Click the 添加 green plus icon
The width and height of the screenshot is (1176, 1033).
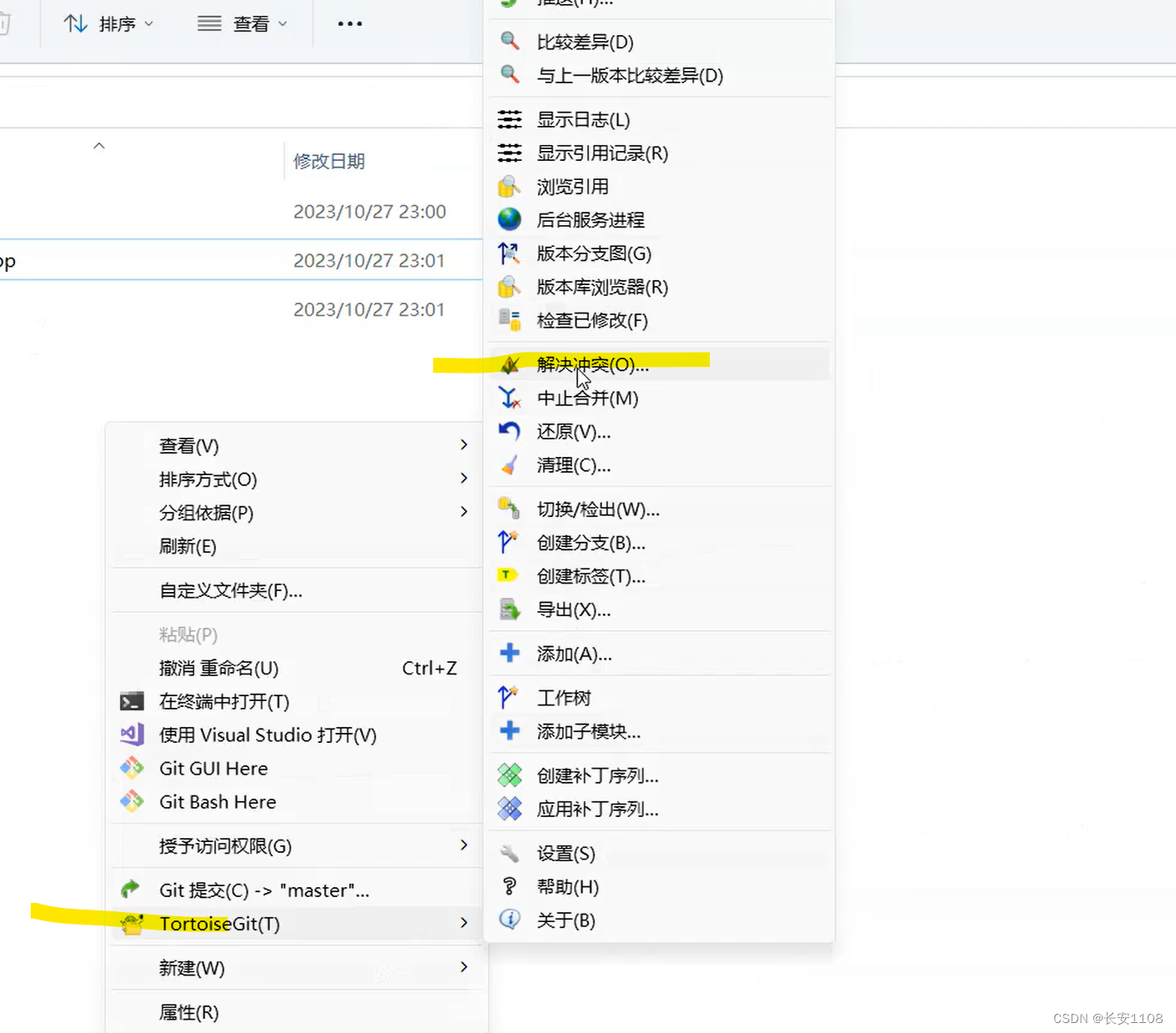pos(509,654)
